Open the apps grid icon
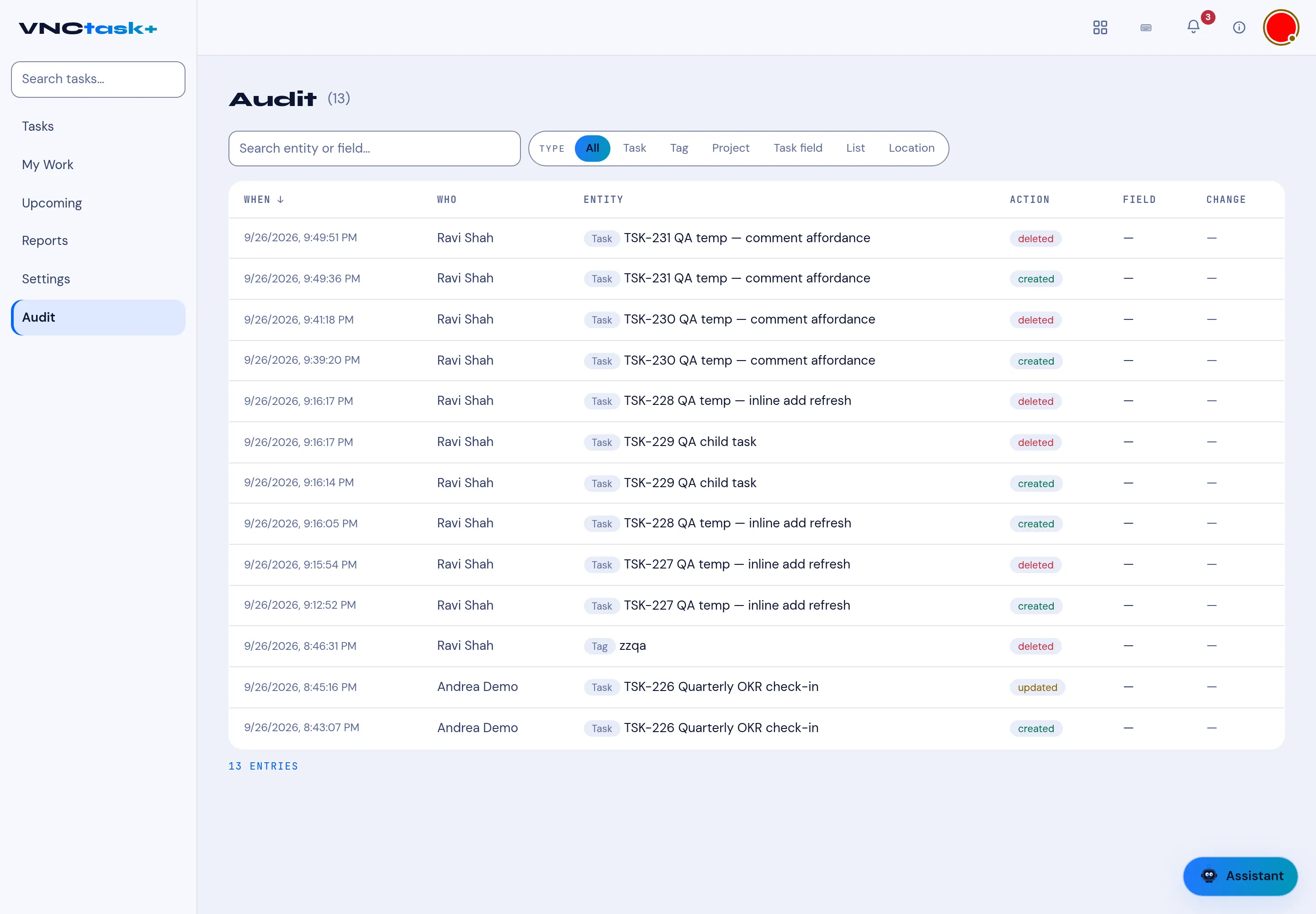 [x=1099, y=27]
